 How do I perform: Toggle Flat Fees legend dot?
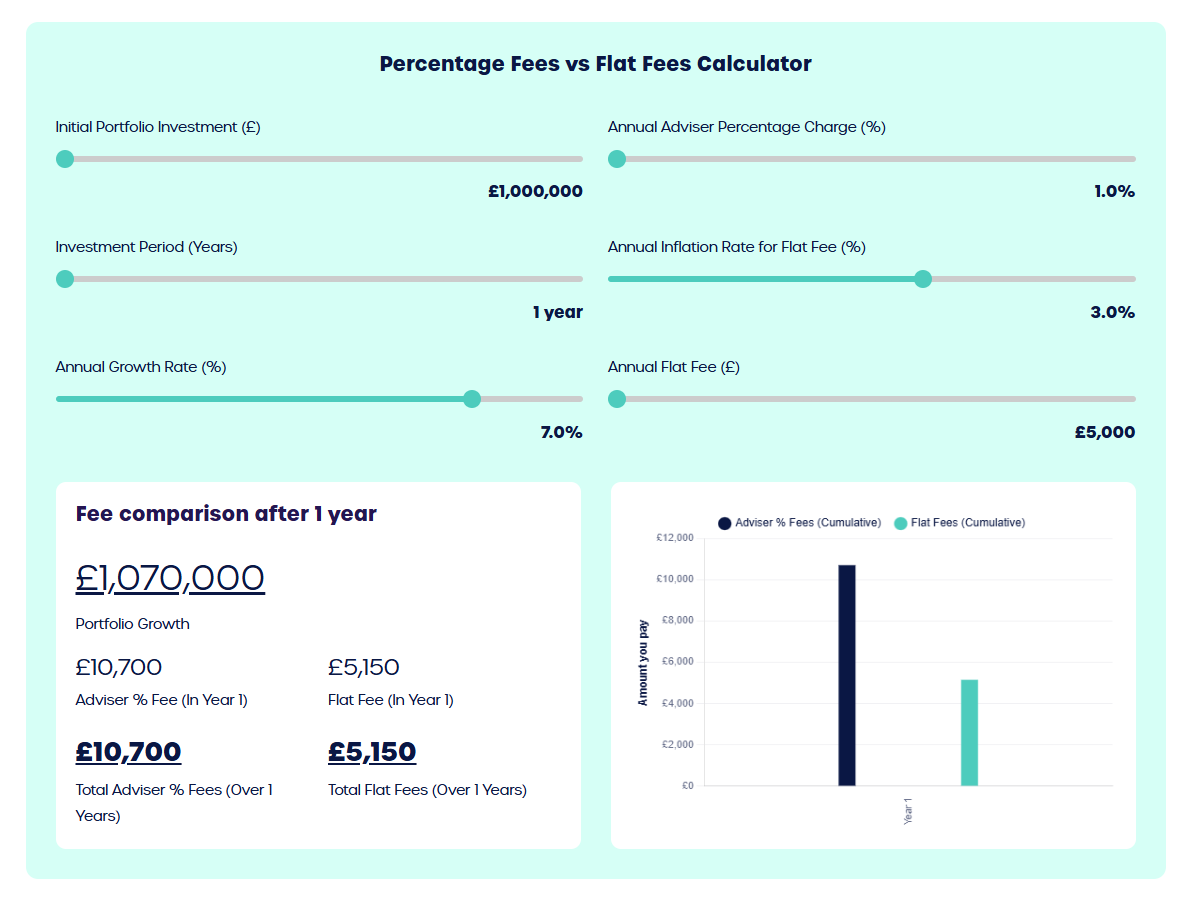[900, 523]
